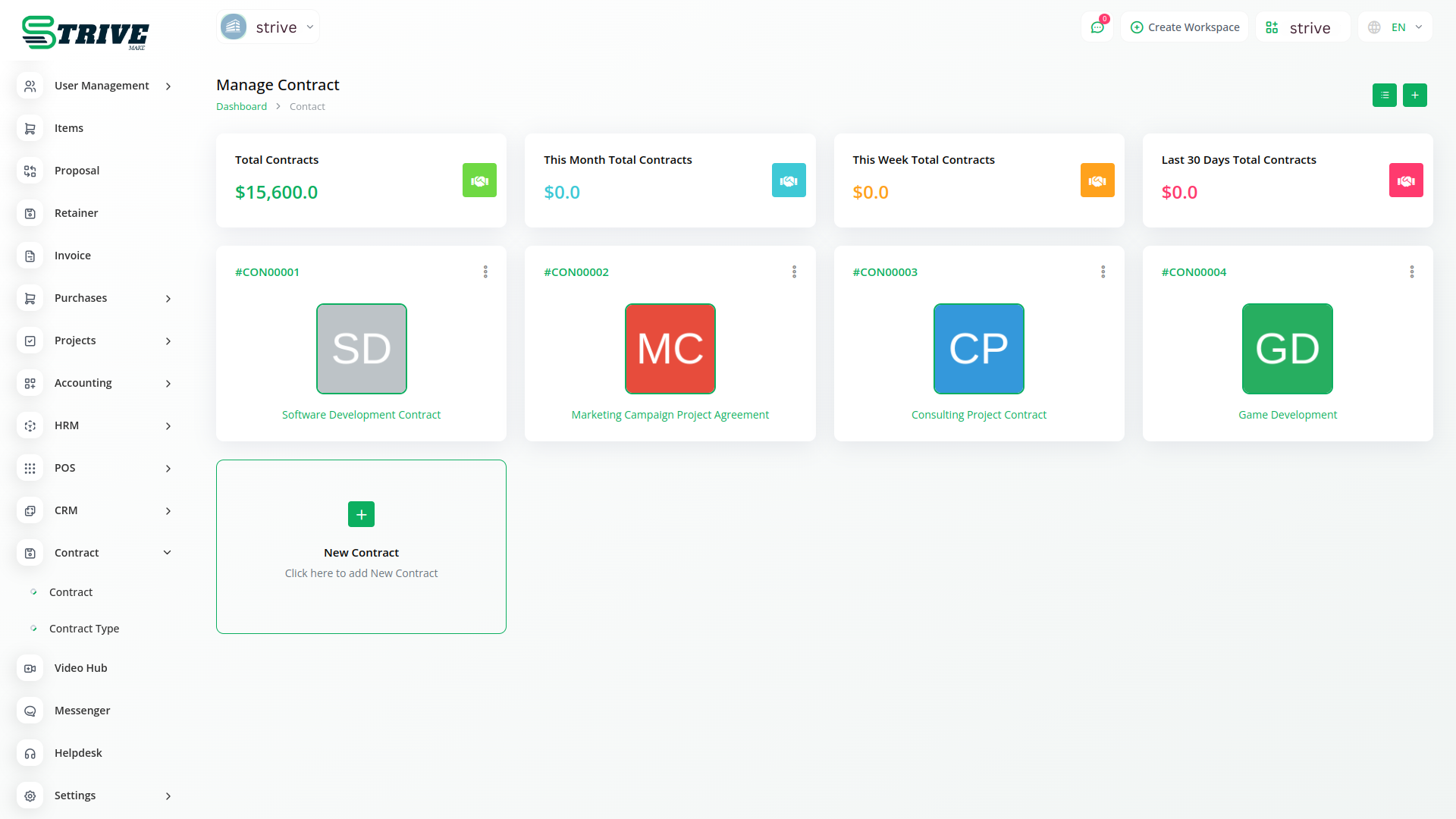
Task: Open the chat notifications icon
Action: click(1097, 27)
